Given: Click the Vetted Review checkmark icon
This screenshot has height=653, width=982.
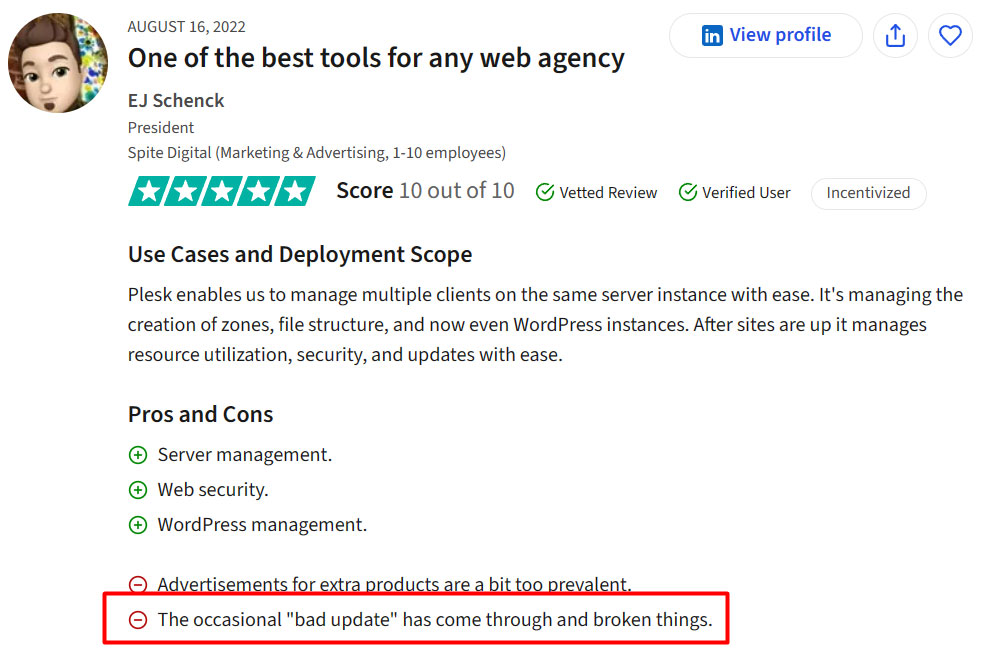Looking at the screenshot, I should pyautogui.click(x=545, y=192).
